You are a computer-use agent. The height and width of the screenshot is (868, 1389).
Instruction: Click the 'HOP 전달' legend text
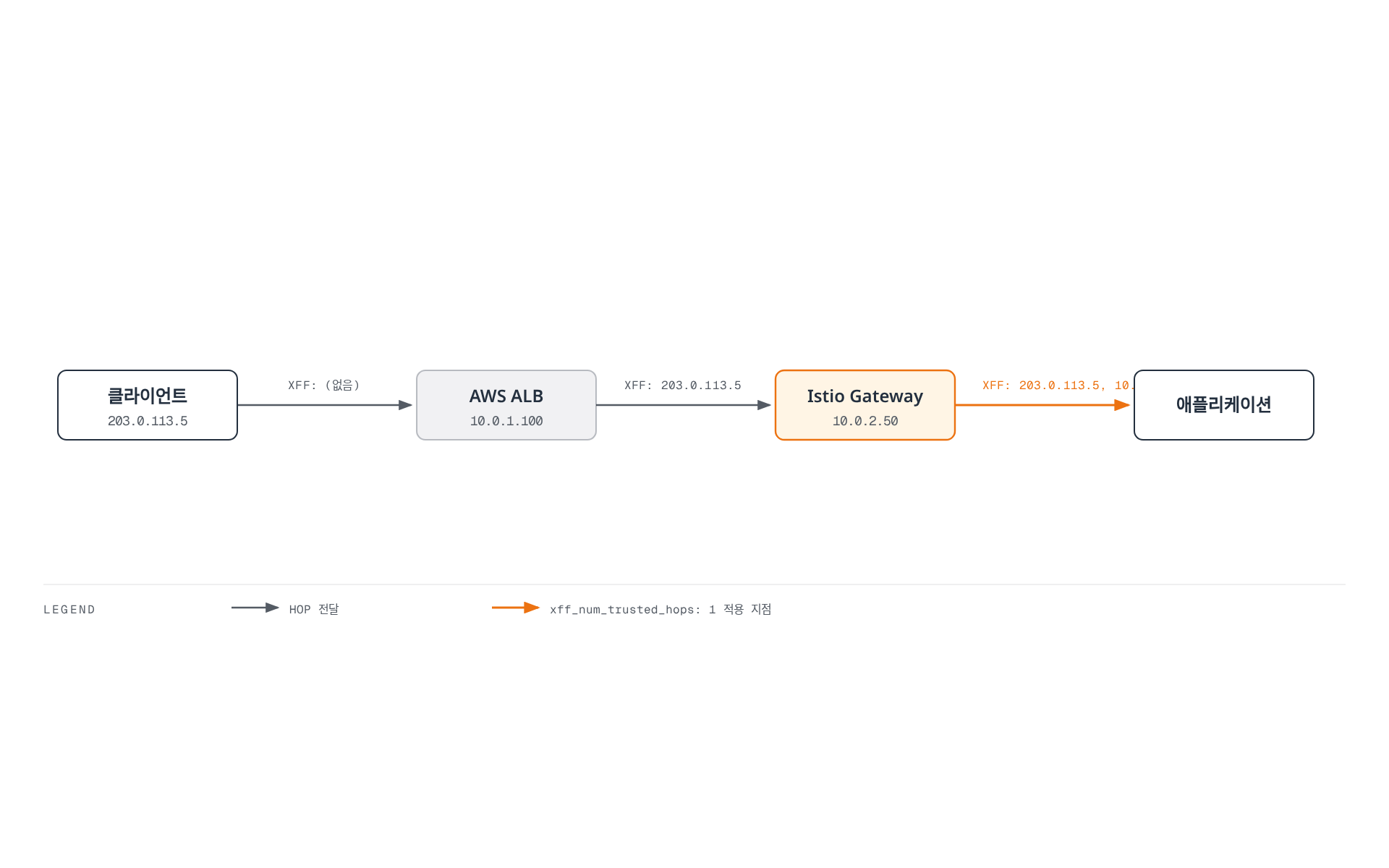tap(314, 609)
